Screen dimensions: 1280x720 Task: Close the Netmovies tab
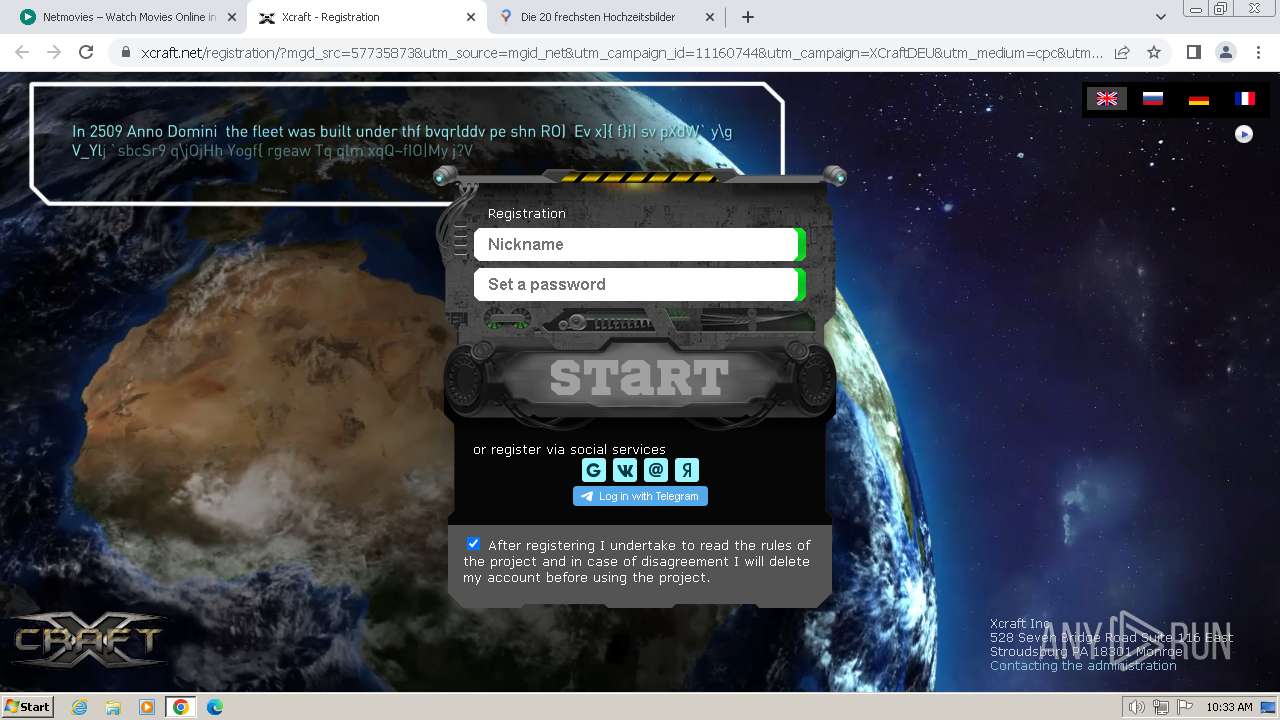pos(232,17)
